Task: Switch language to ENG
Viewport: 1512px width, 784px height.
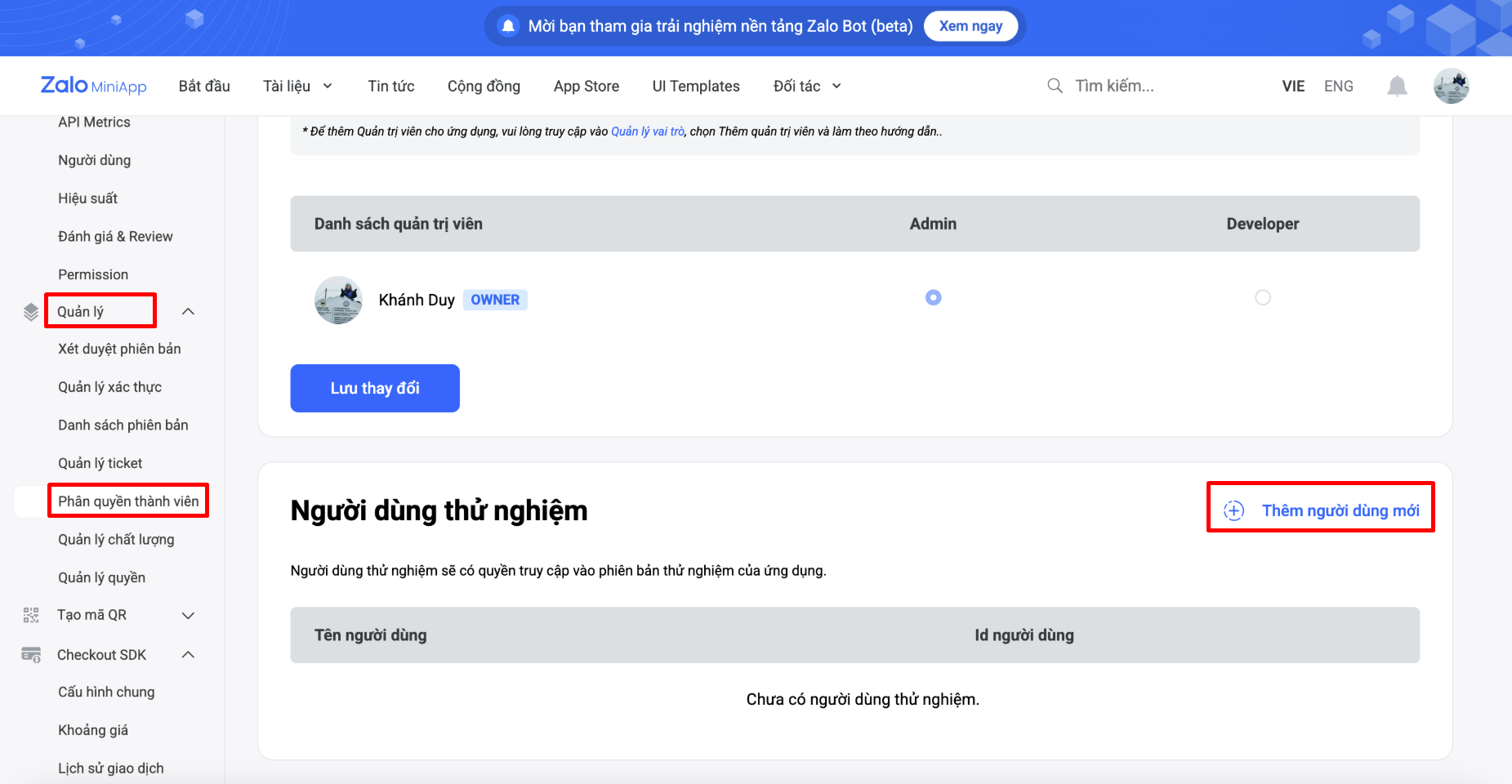Action: (x=1338, y=86)
